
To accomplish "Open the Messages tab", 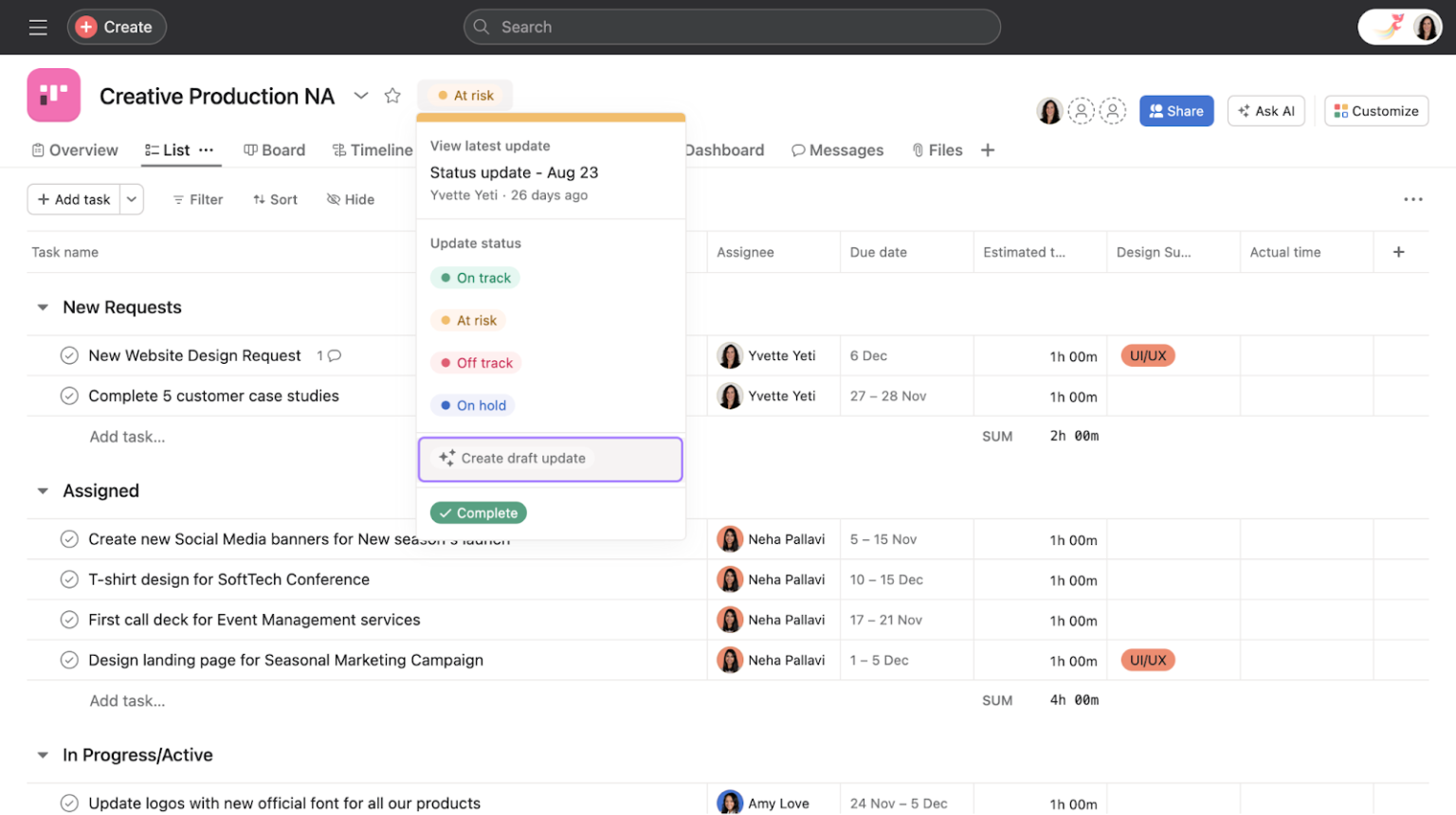I will [838, 150].
